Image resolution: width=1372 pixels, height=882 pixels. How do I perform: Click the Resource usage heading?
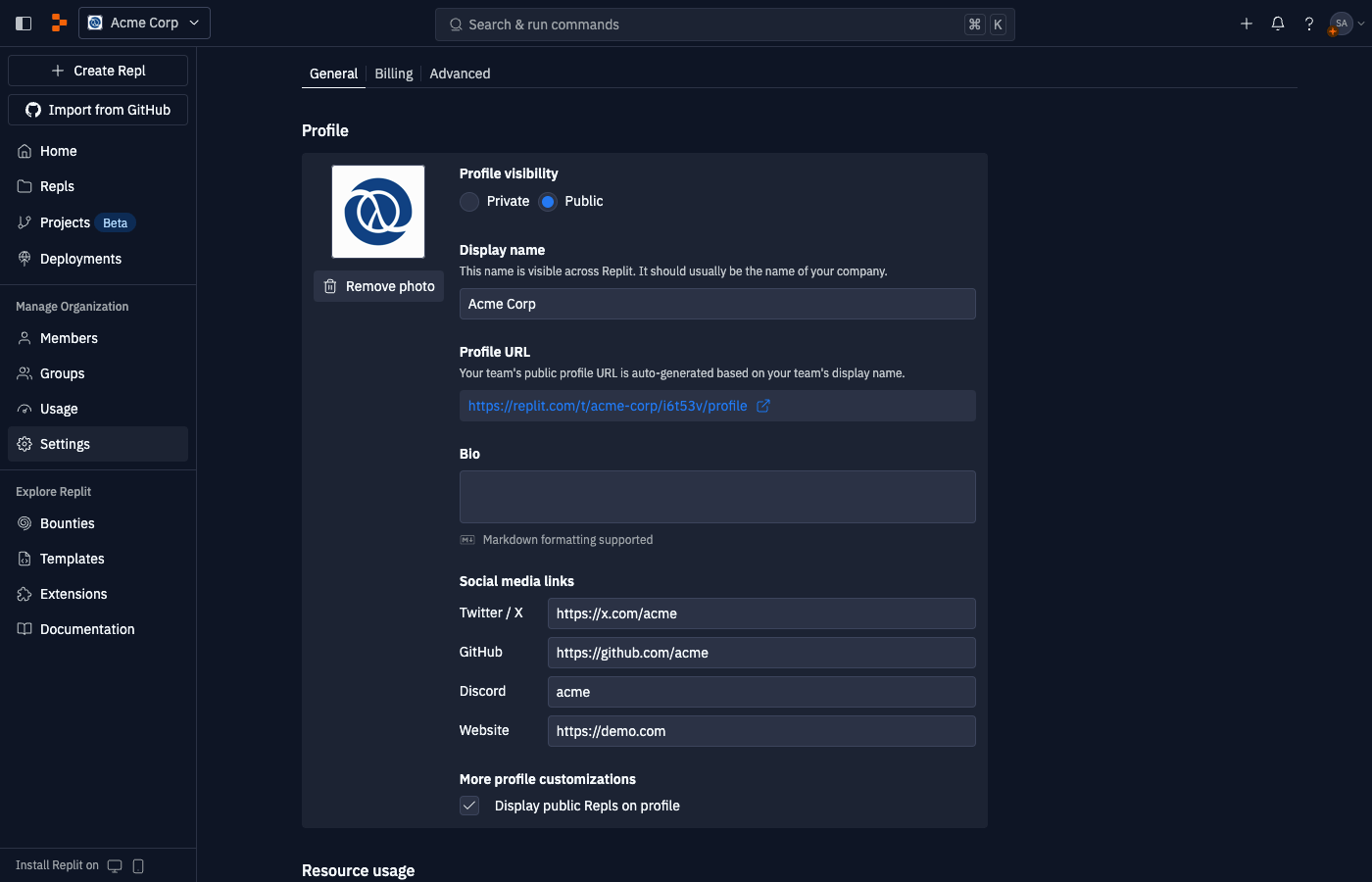pyautogui.click(x=358, y=870)
